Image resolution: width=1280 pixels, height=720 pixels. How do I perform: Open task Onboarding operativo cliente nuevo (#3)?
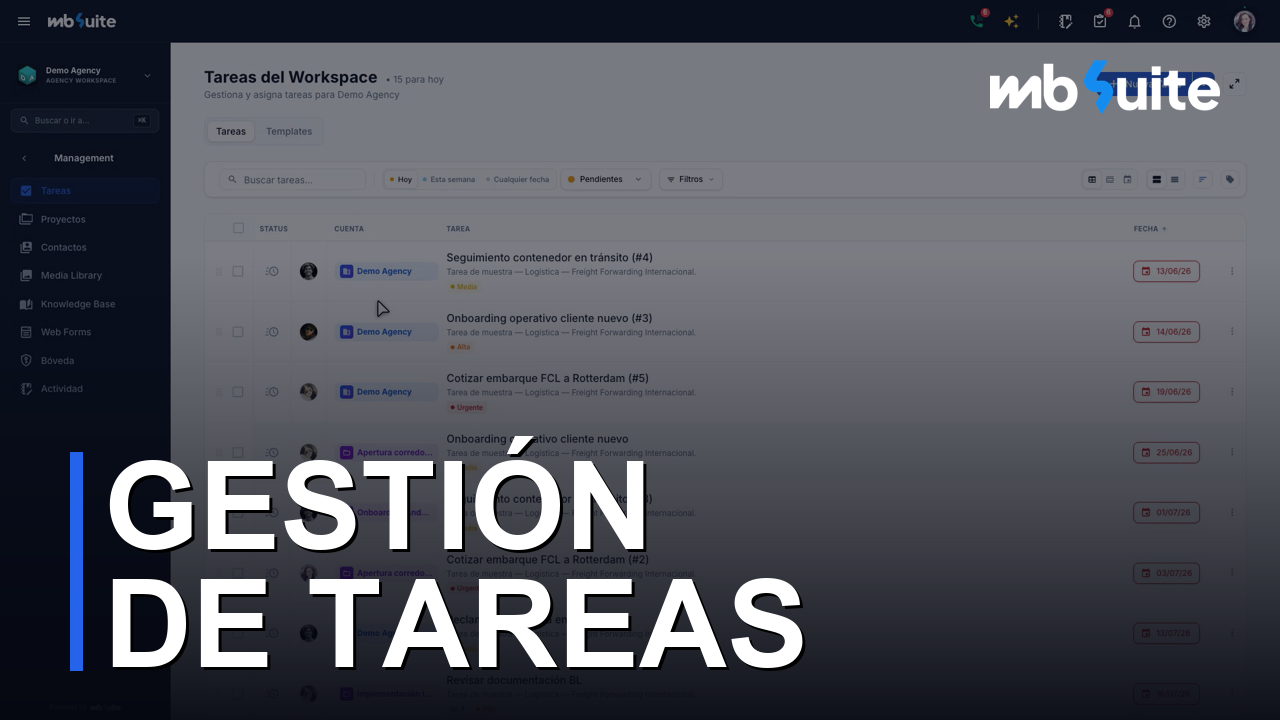click(549, 318)
